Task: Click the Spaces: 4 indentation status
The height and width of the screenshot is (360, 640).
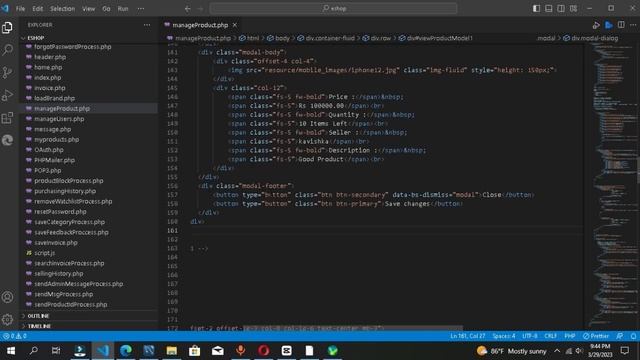Action: [504, 336]
